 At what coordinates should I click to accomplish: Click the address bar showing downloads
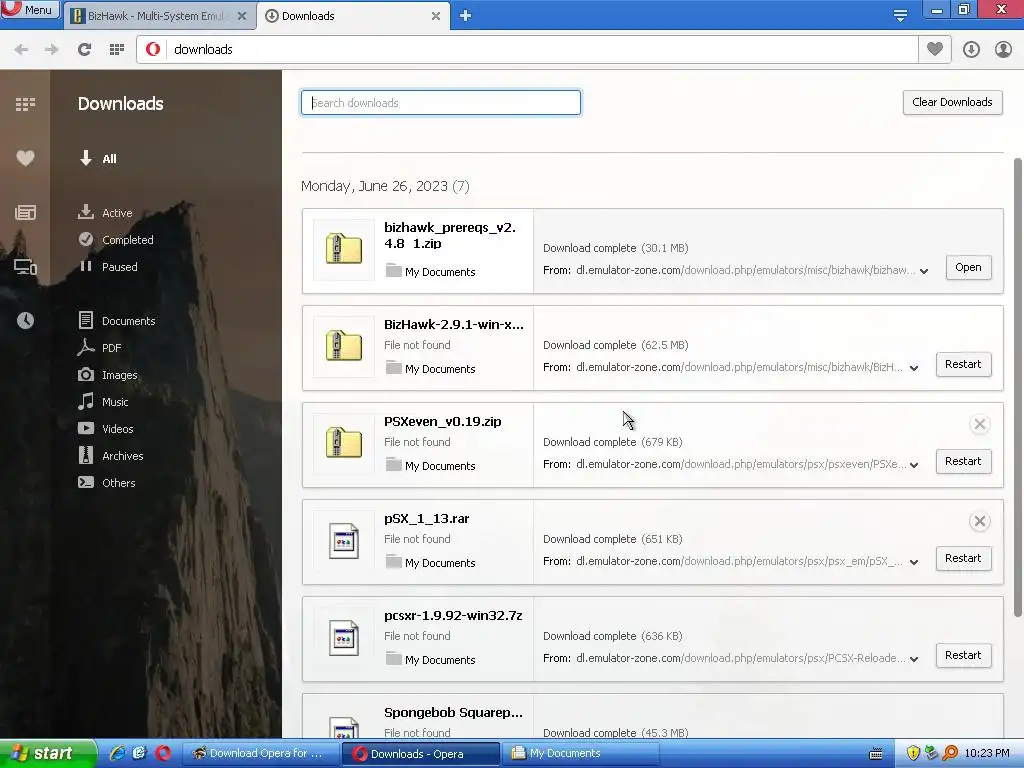527,50
